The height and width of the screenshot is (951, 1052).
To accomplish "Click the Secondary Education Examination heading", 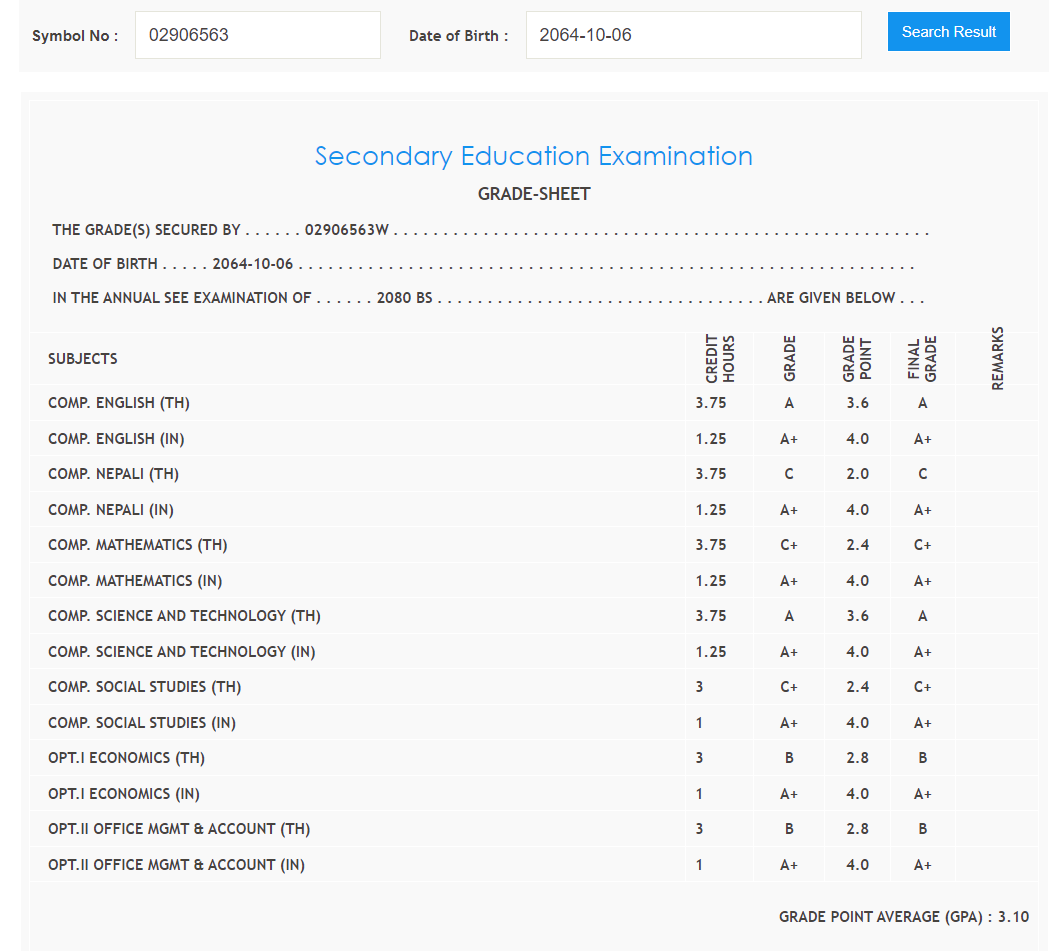I will 533,156.
